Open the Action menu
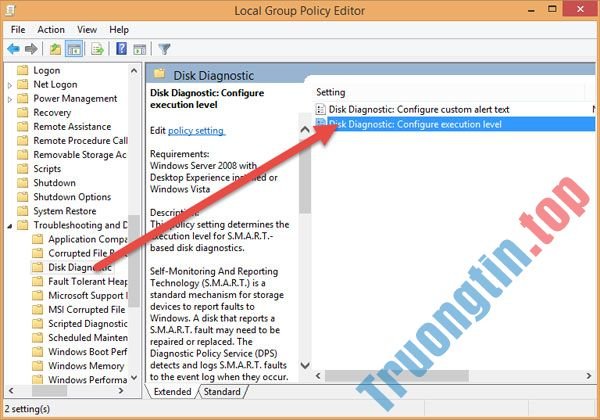 pyautogui.click(x=51, y=30)
